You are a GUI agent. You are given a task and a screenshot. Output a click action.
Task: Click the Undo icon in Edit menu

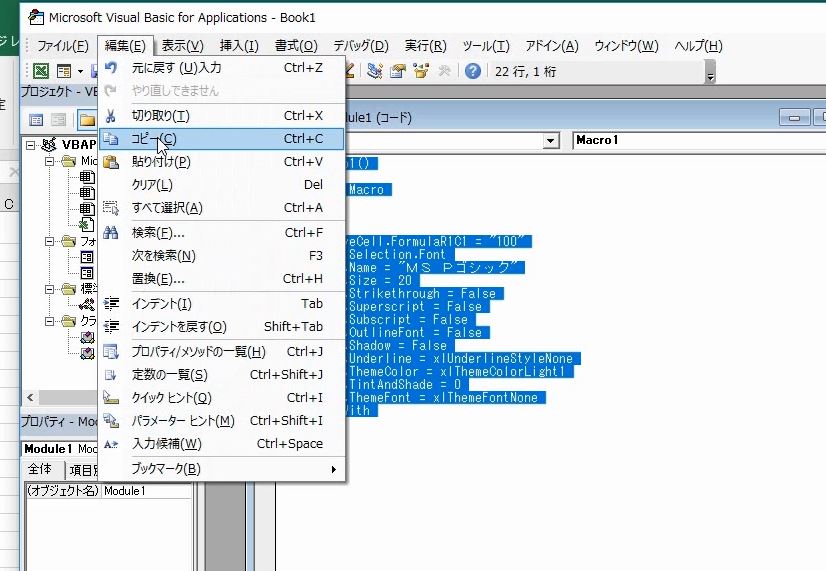(x=111, y=67)
